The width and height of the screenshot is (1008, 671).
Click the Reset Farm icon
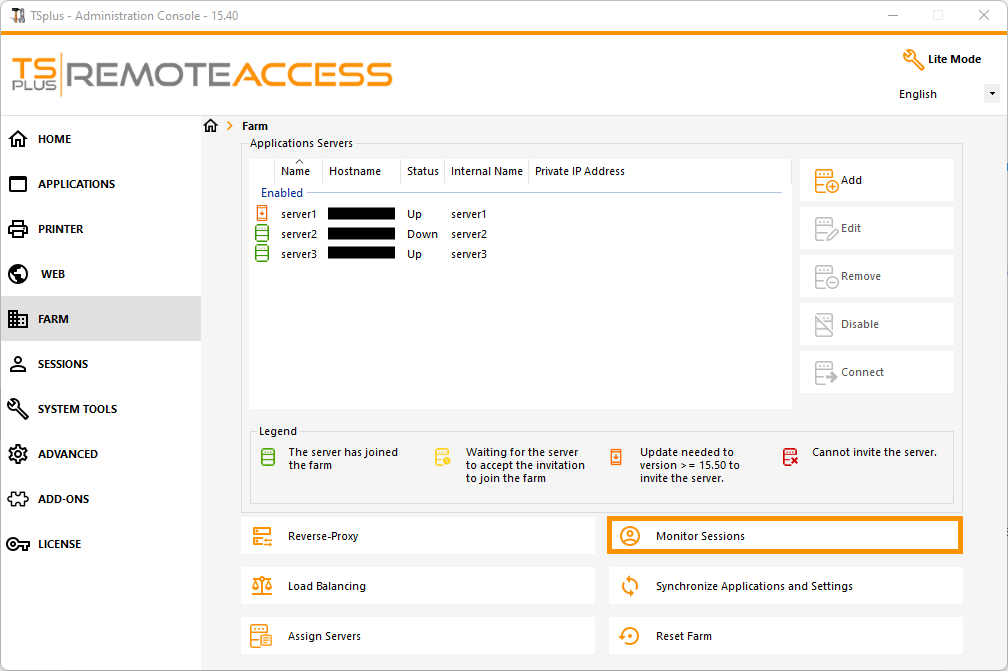click(x=629, y=636)
